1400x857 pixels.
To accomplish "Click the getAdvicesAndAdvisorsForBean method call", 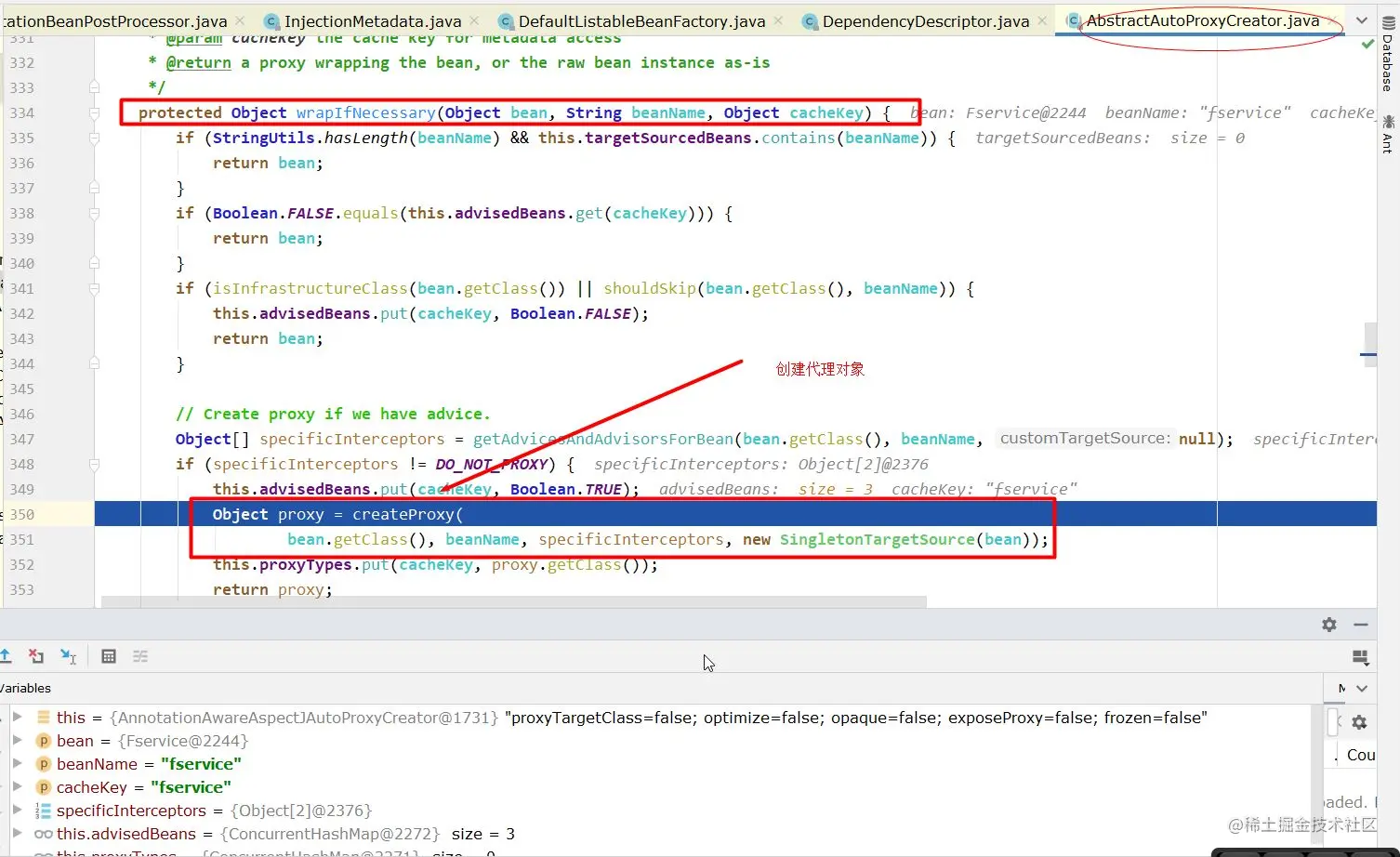I will pos(603,439).
